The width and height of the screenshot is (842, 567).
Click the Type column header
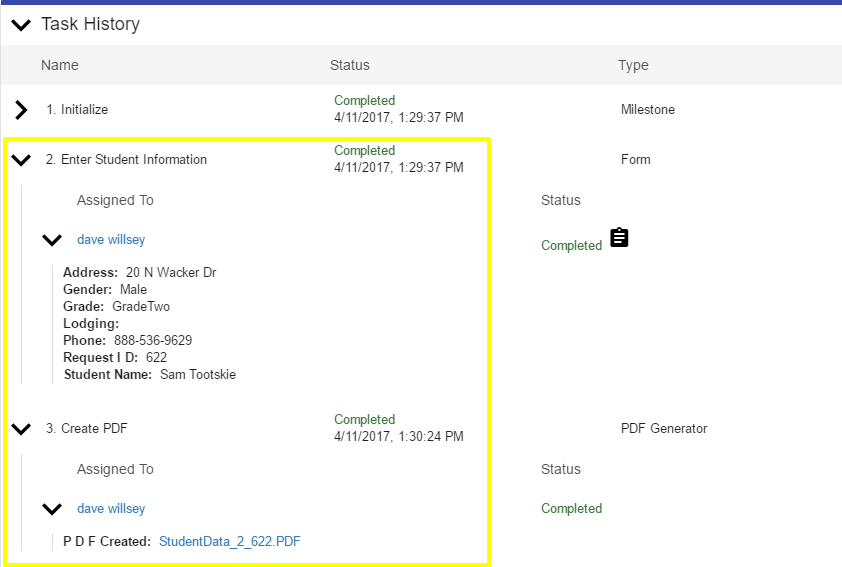pos(633,66)
